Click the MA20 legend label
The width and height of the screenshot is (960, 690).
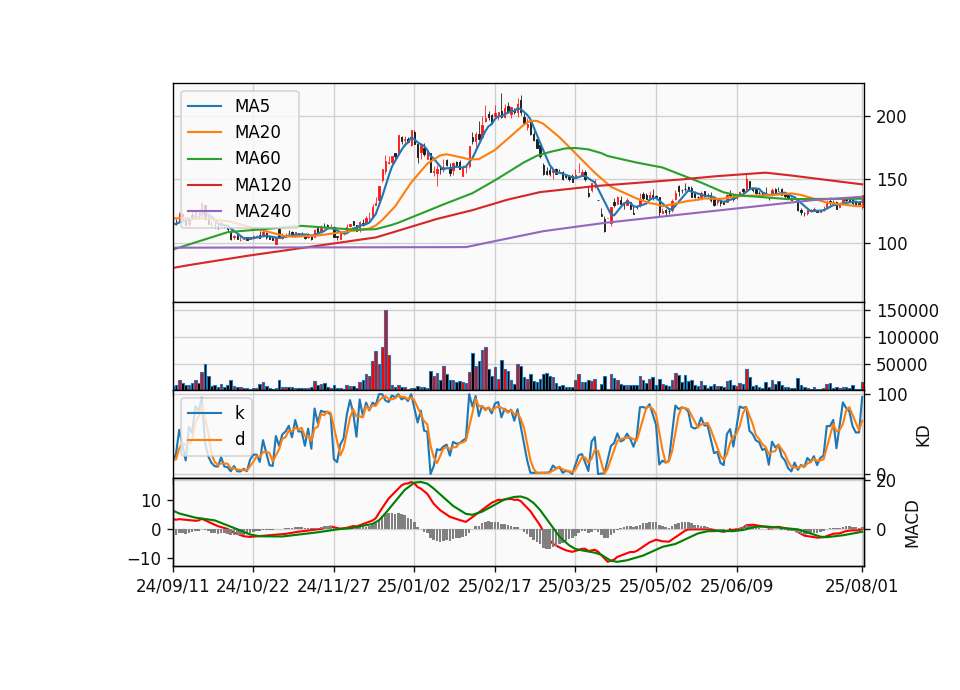257,132
